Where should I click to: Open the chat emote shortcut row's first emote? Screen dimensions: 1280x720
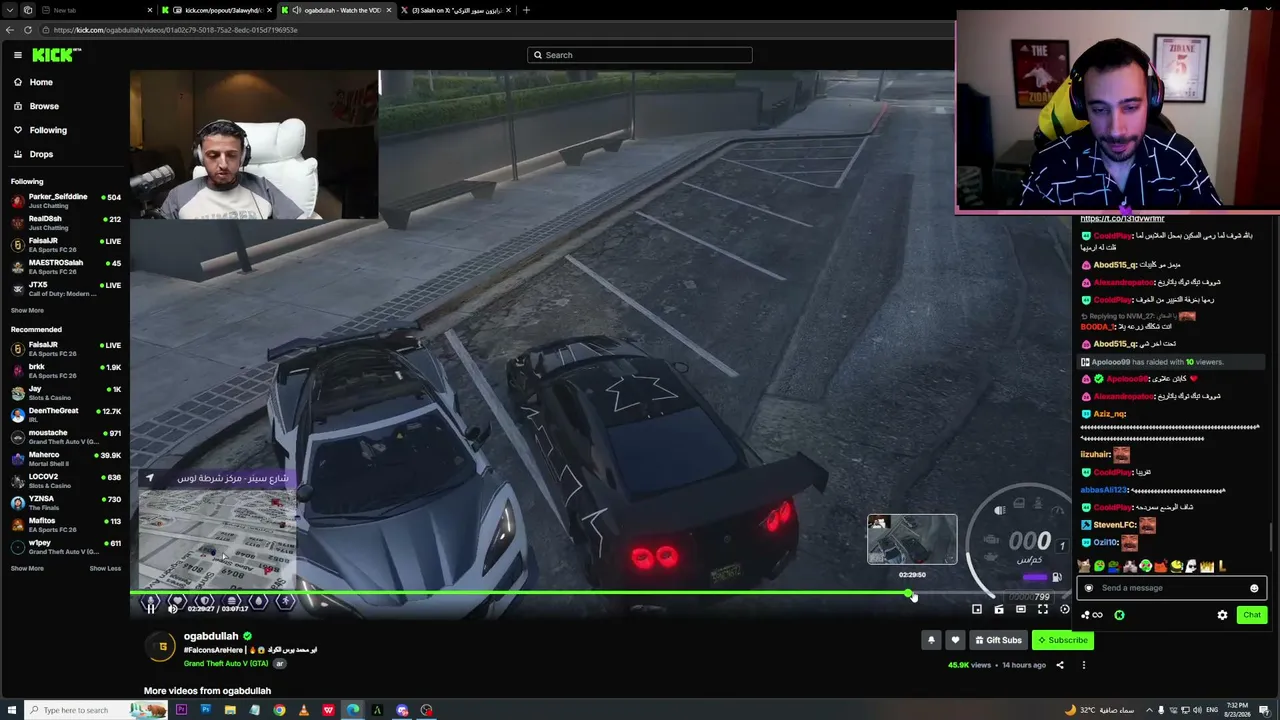(x=1085, y=566)
